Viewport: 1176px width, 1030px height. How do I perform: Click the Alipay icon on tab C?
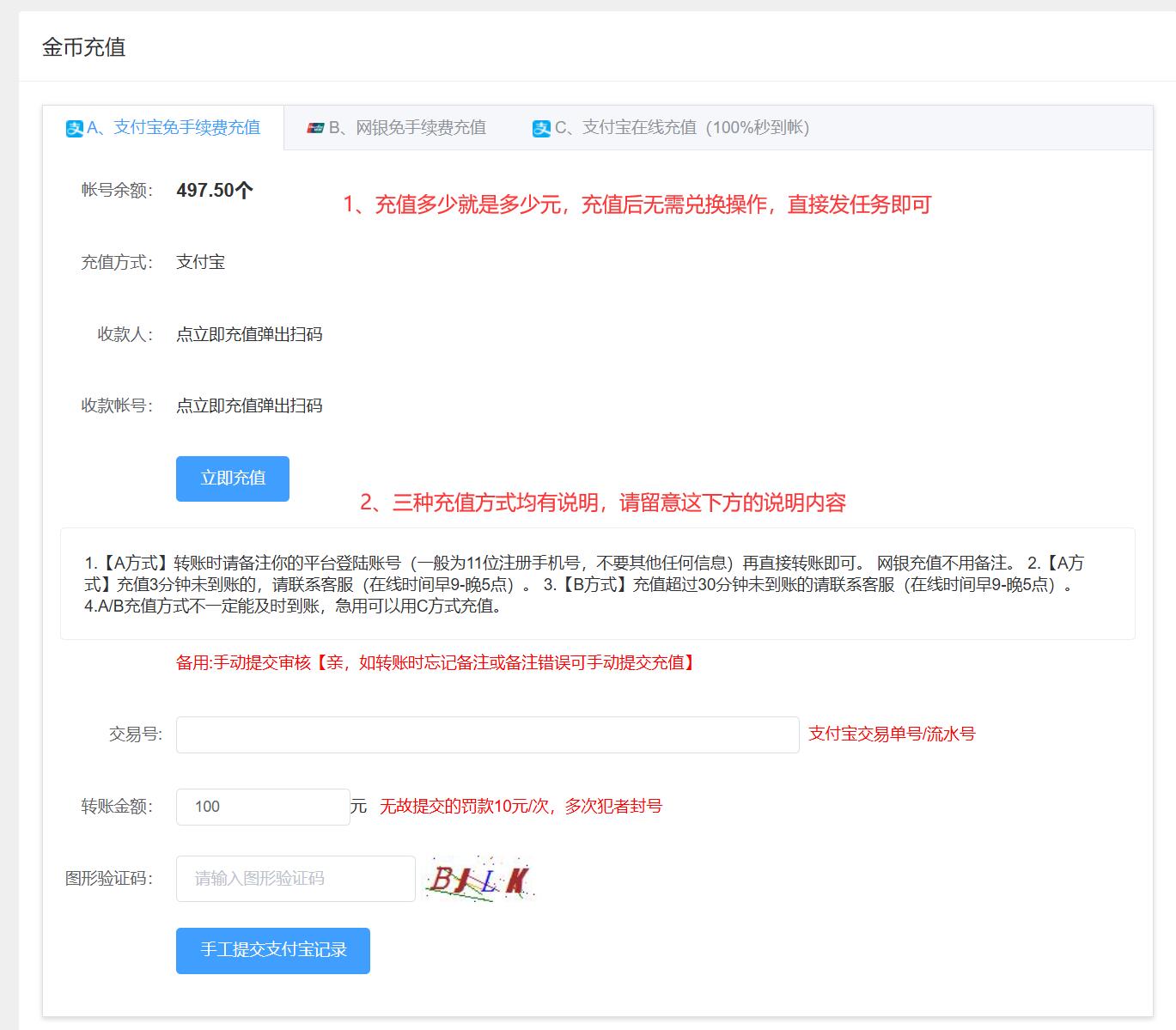(541, 129)
